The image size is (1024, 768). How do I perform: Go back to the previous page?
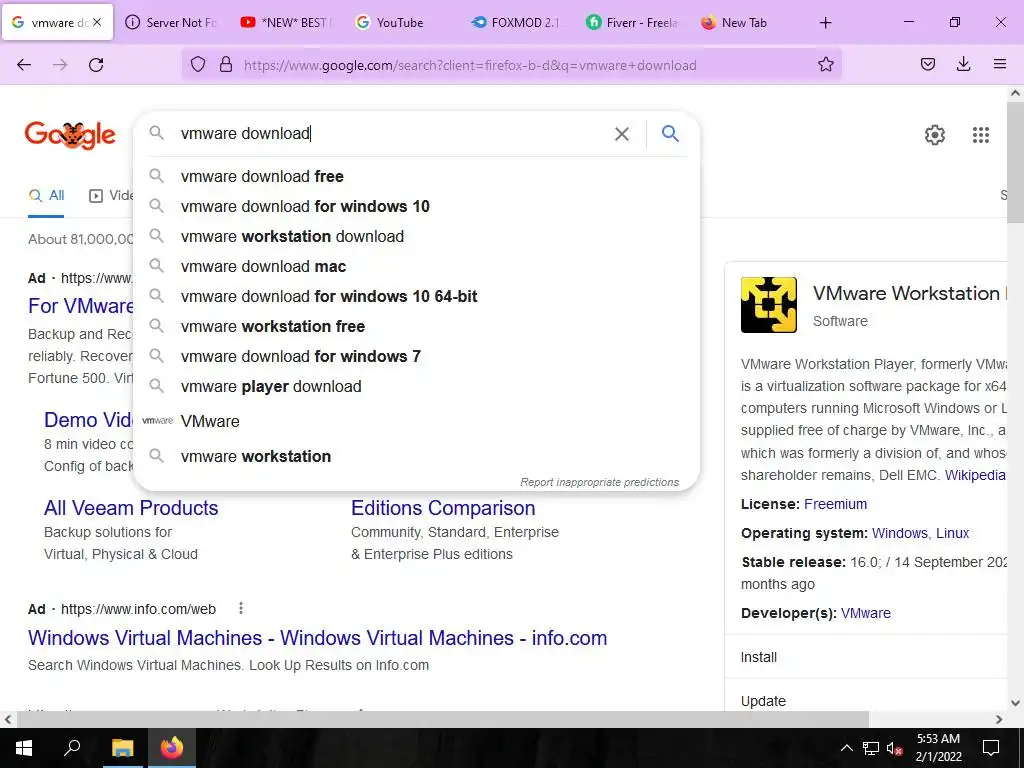[24, 65]
